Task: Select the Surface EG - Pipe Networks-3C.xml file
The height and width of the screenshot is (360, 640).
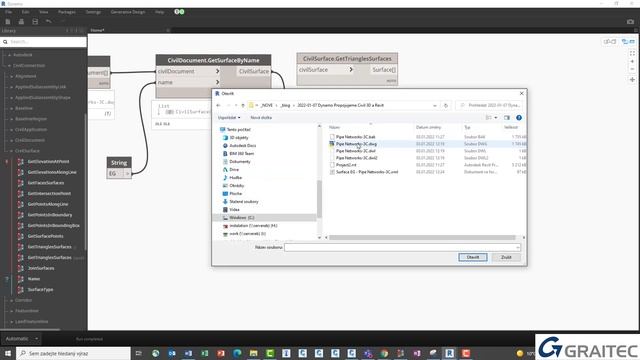Action: (x=367, y=172)
